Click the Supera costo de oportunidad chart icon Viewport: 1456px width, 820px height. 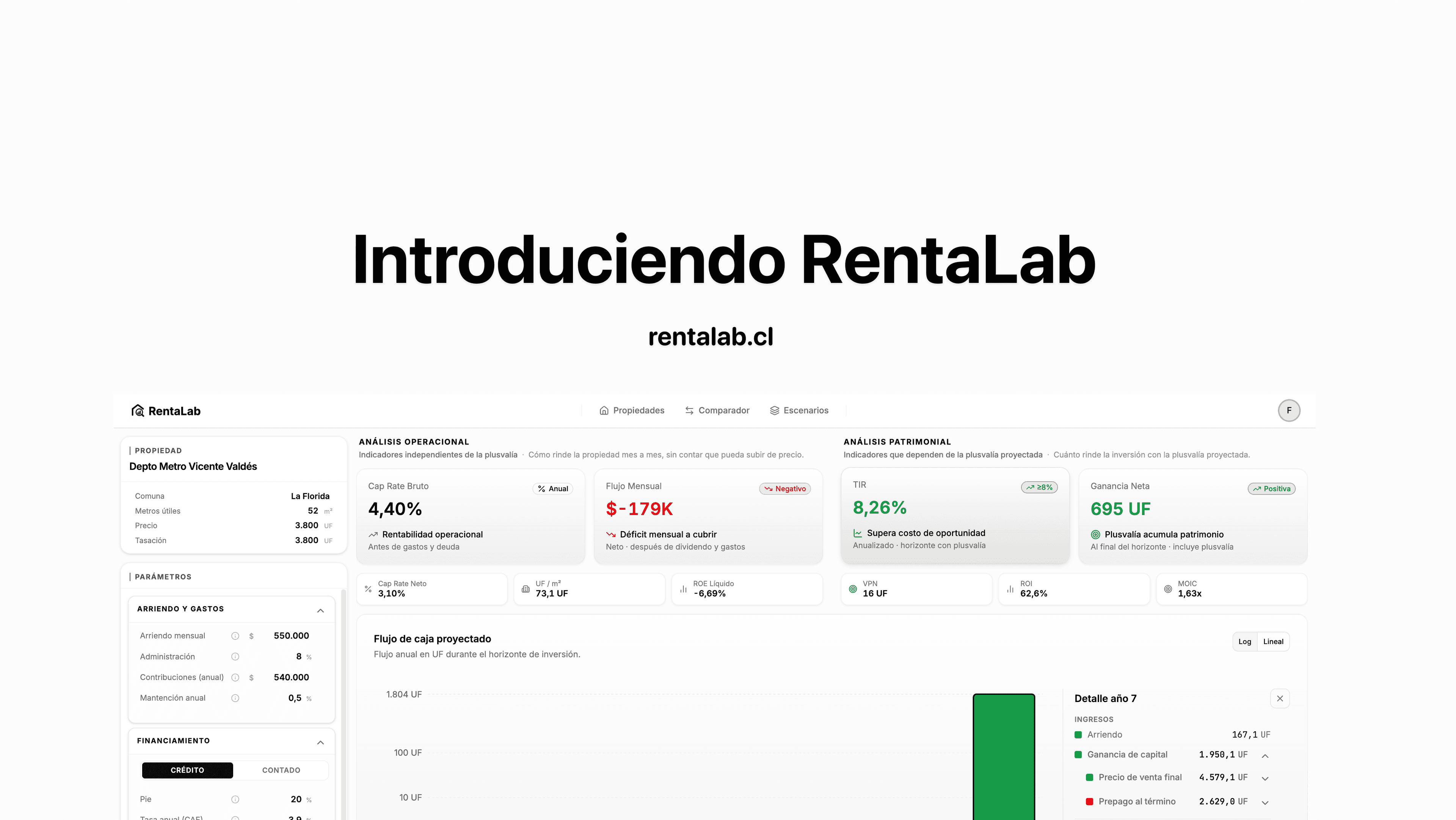coord(857,533)
